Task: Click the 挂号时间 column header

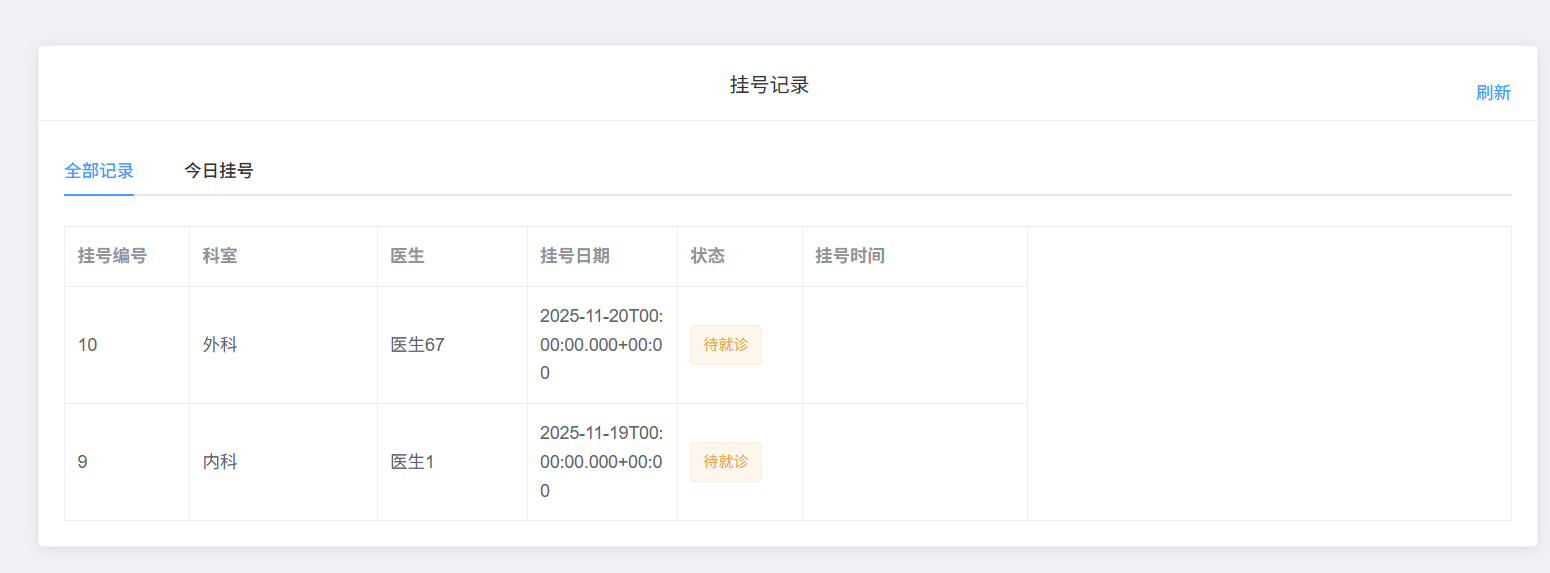Action: (850, 256)
